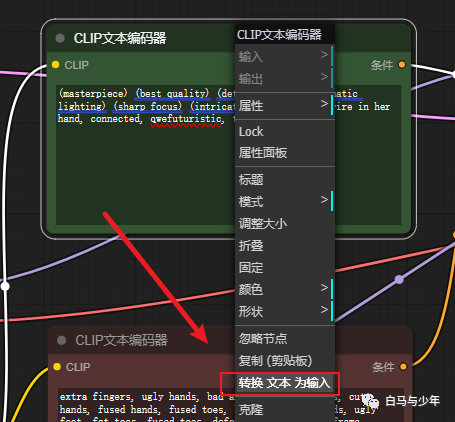Screen dimensions: 455x422
Task: Click the orange 条件 output dot on green node
Action: pos(402,64)
